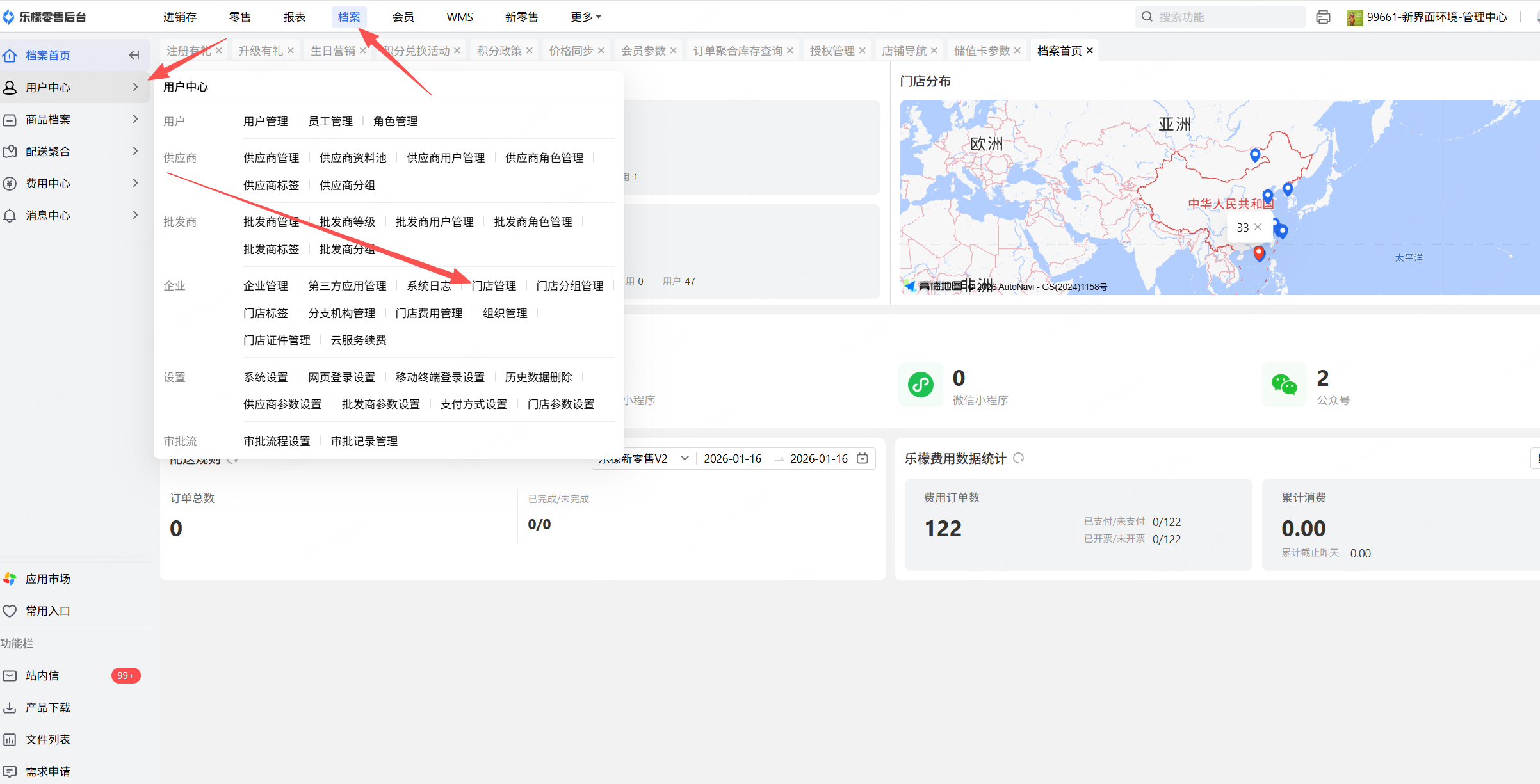
Task: Open 角色管理 under 用户 section
Action: coord(395,122)
